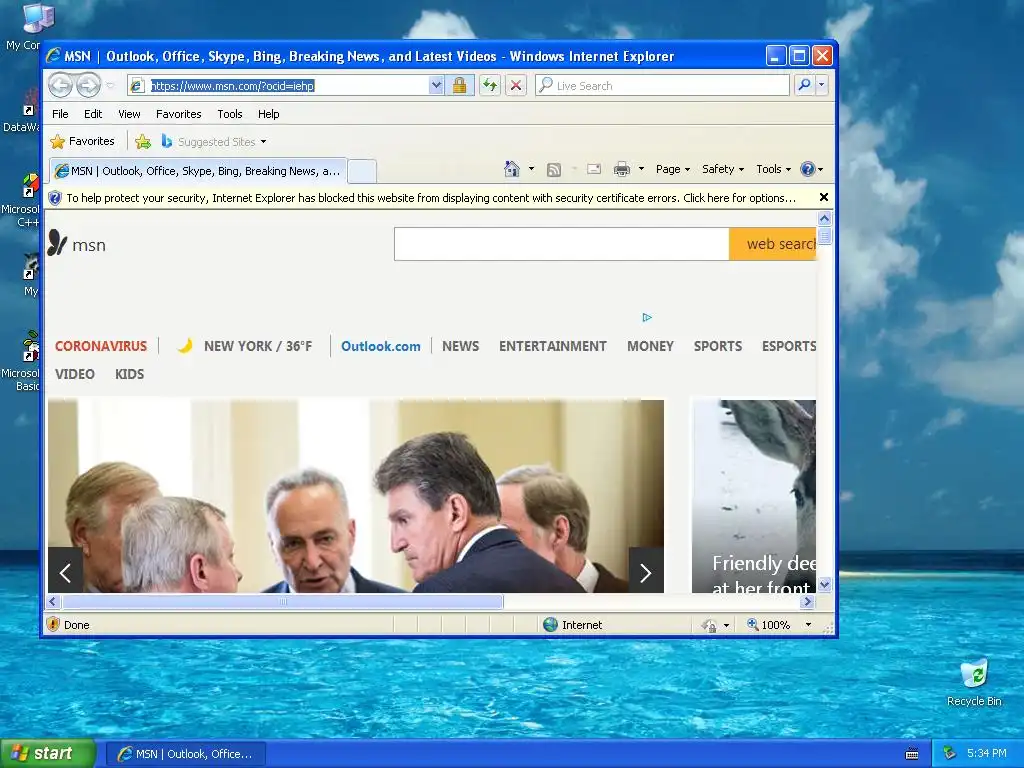
Task: Click the Print icon
Action: (622, 170)
